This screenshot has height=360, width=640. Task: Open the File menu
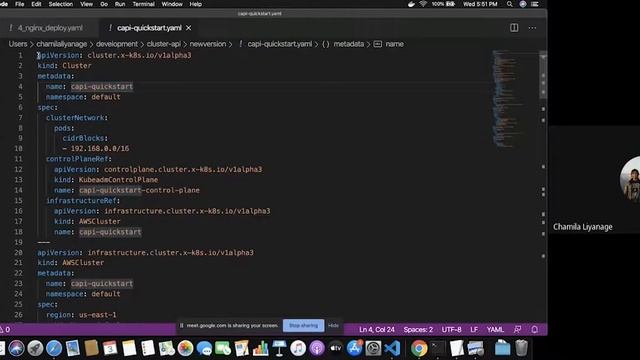(x=20, y=4)
